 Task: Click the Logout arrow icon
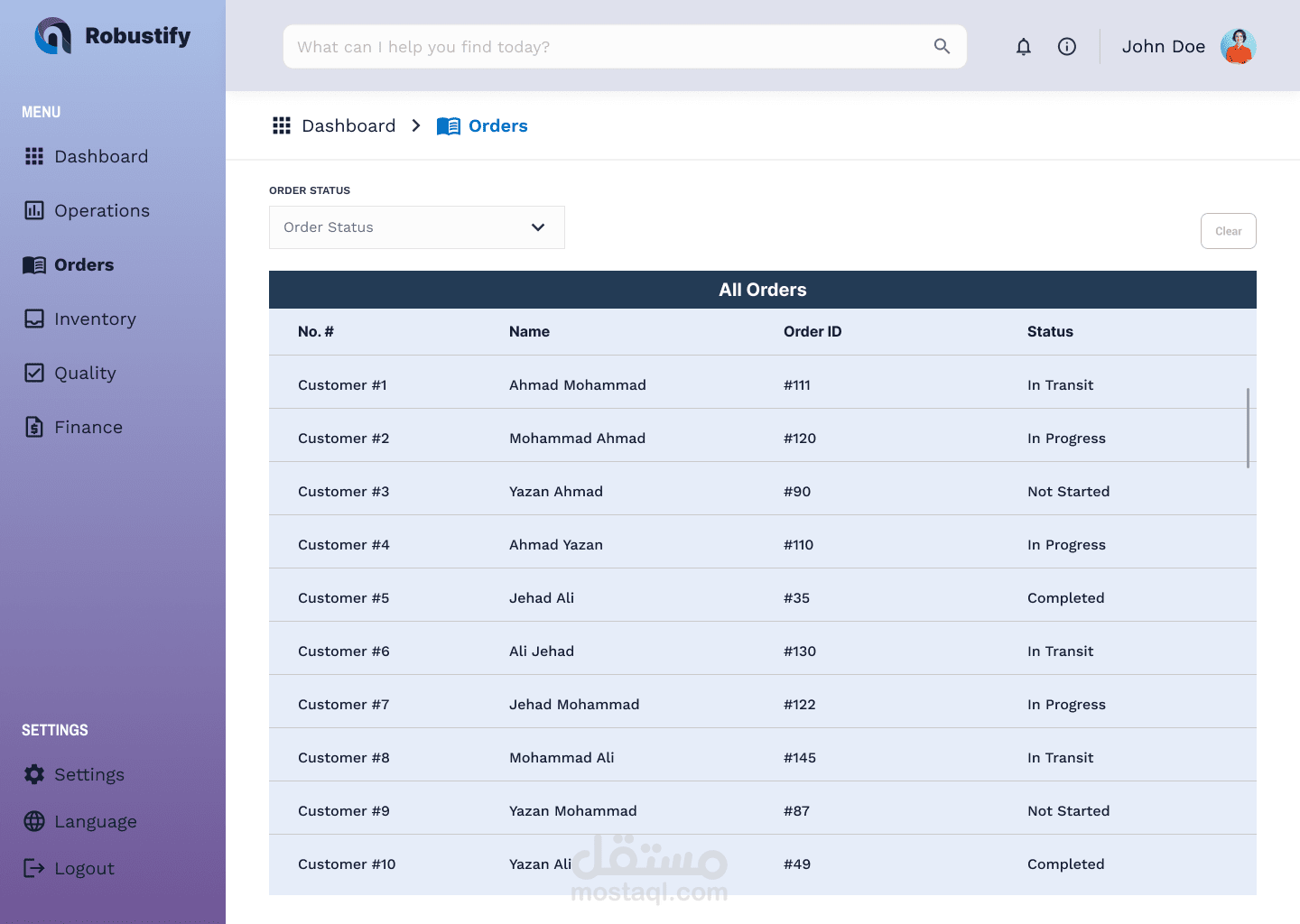click(34, 868)
